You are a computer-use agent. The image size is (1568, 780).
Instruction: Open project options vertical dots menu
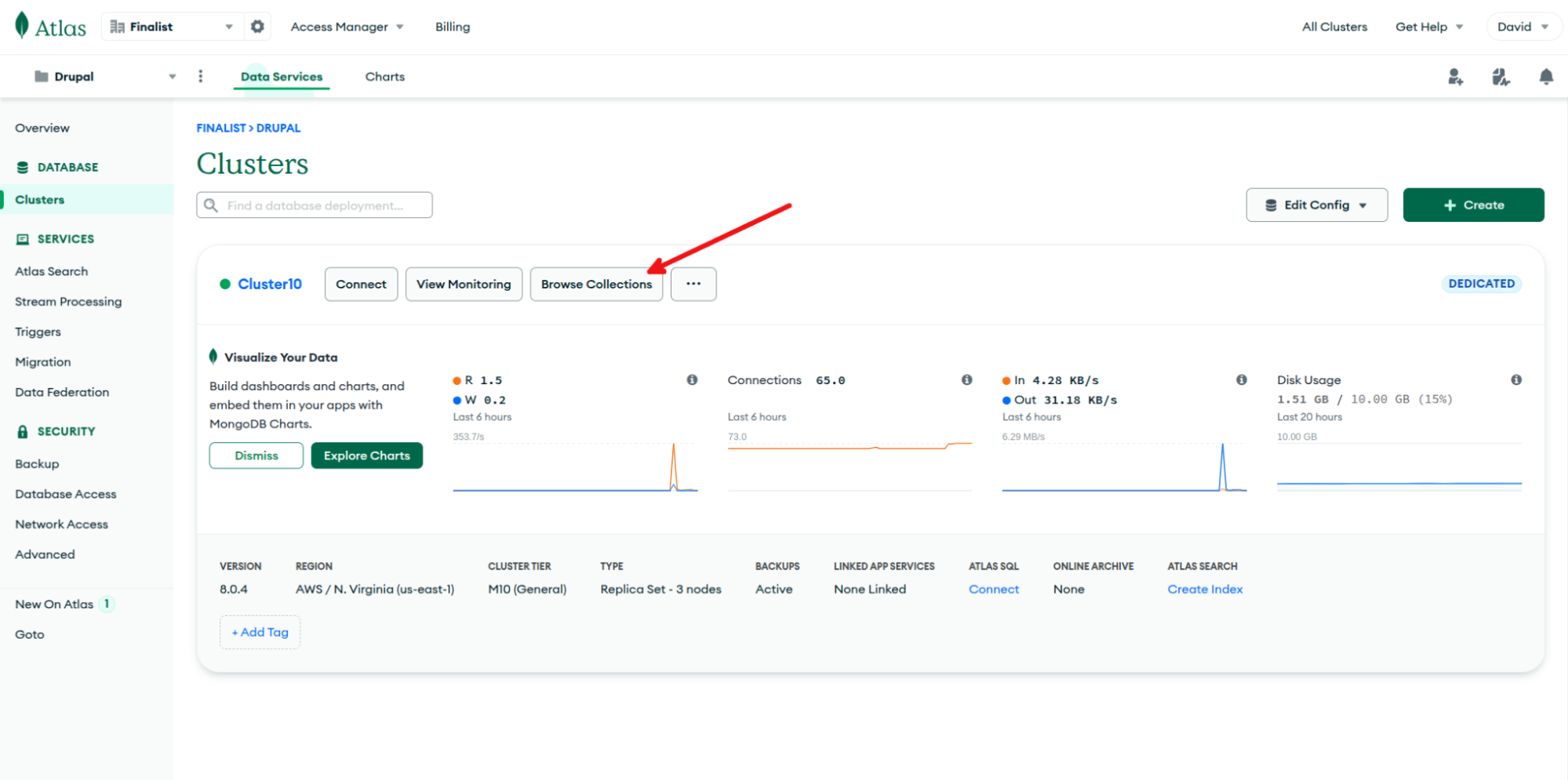[x=201, y=76]
